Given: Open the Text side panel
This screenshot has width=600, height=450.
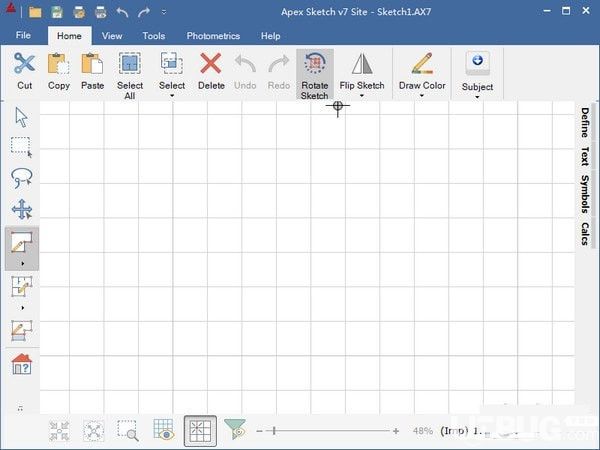Looking at the screenshot, I should [x=585, y=156].
